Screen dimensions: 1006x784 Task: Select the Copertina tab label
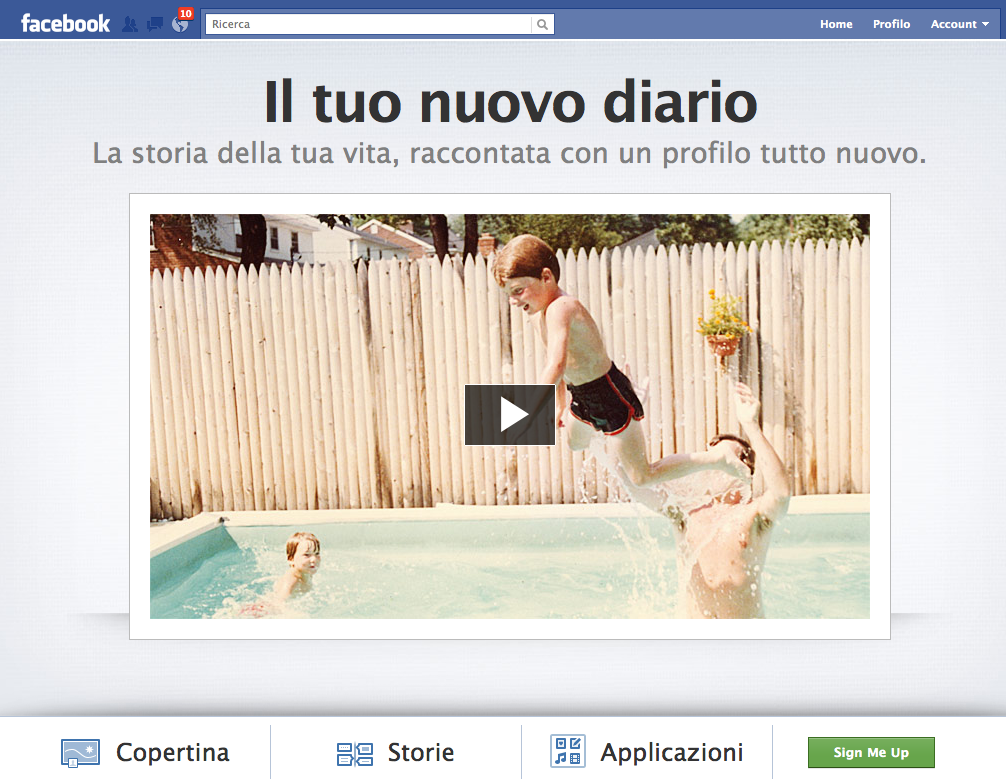pyautogui.click(x=172, y=752)
